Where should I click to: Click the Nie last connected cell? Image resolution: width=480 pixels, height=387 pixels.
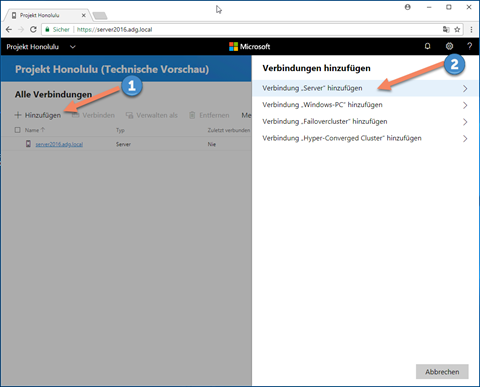(212, 144)
